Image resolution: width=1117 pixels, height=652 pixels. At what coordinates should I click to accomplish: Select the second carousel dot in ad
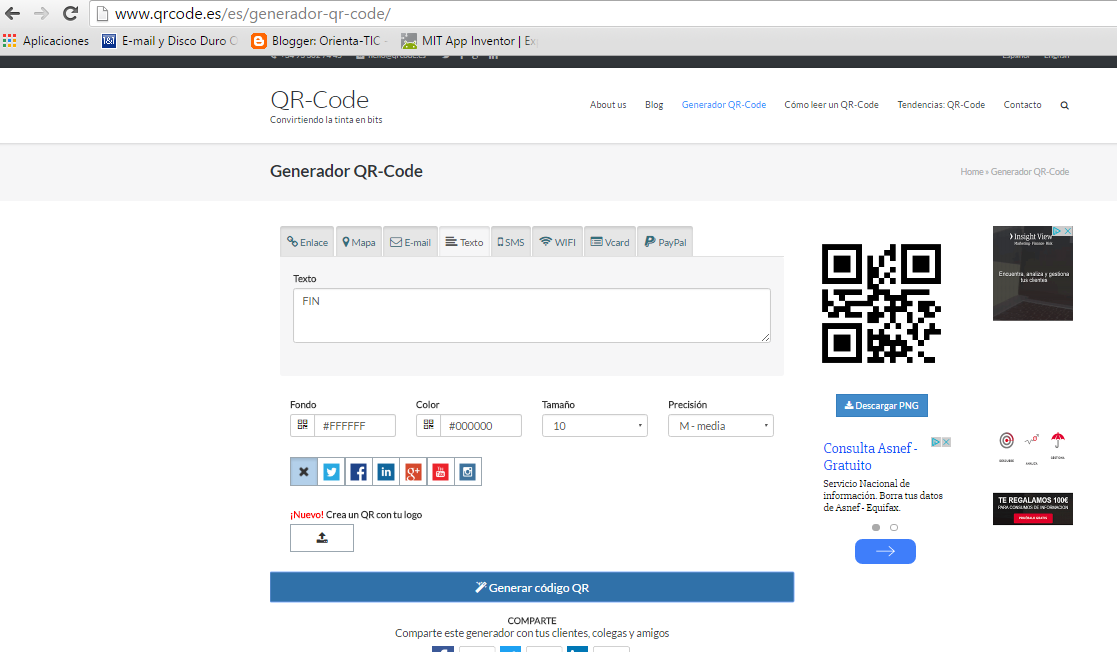tap(894, 527)
